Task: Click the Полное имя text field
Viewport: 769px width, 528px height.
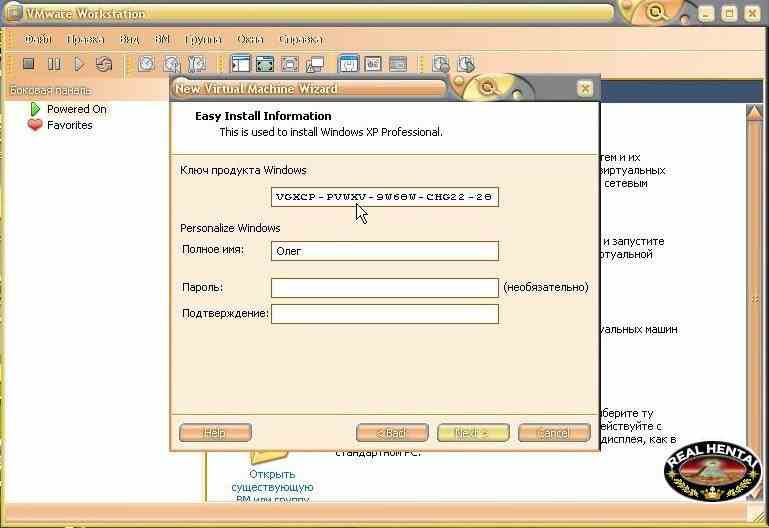Action: click(384, 251)
